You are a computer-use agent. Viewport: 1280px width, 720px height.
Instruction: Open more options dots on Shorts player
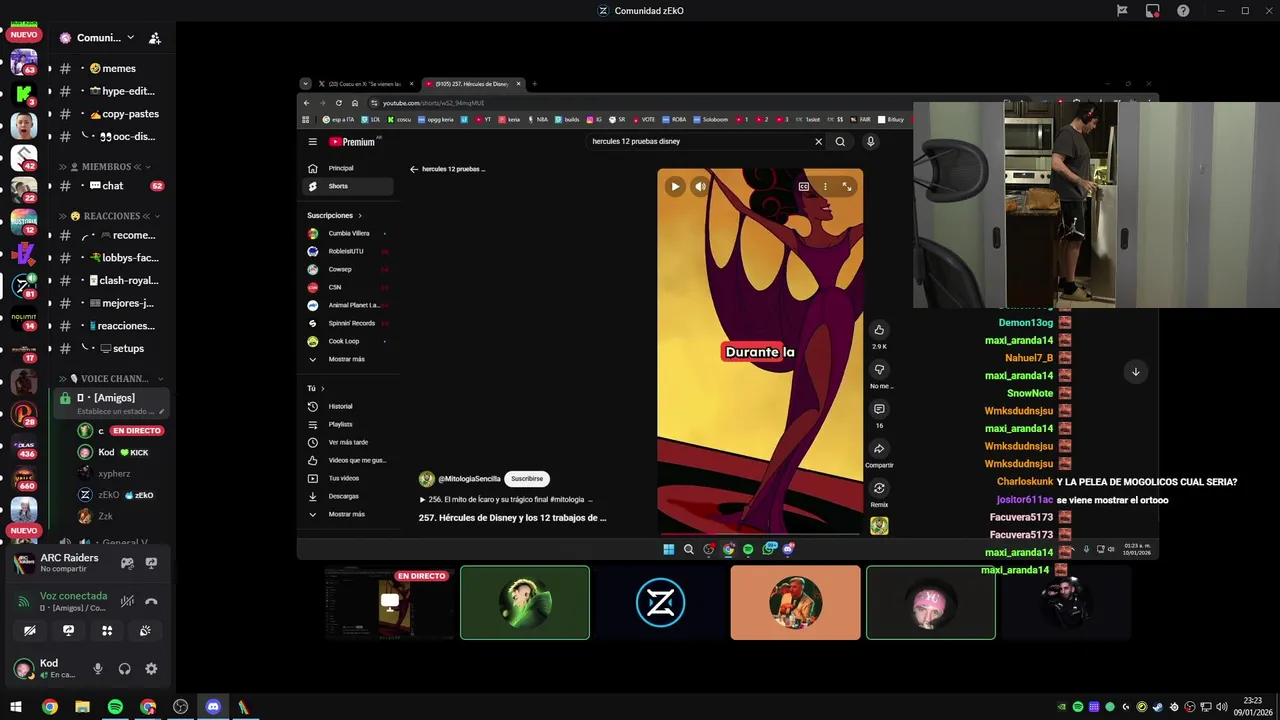pos(825,186)
